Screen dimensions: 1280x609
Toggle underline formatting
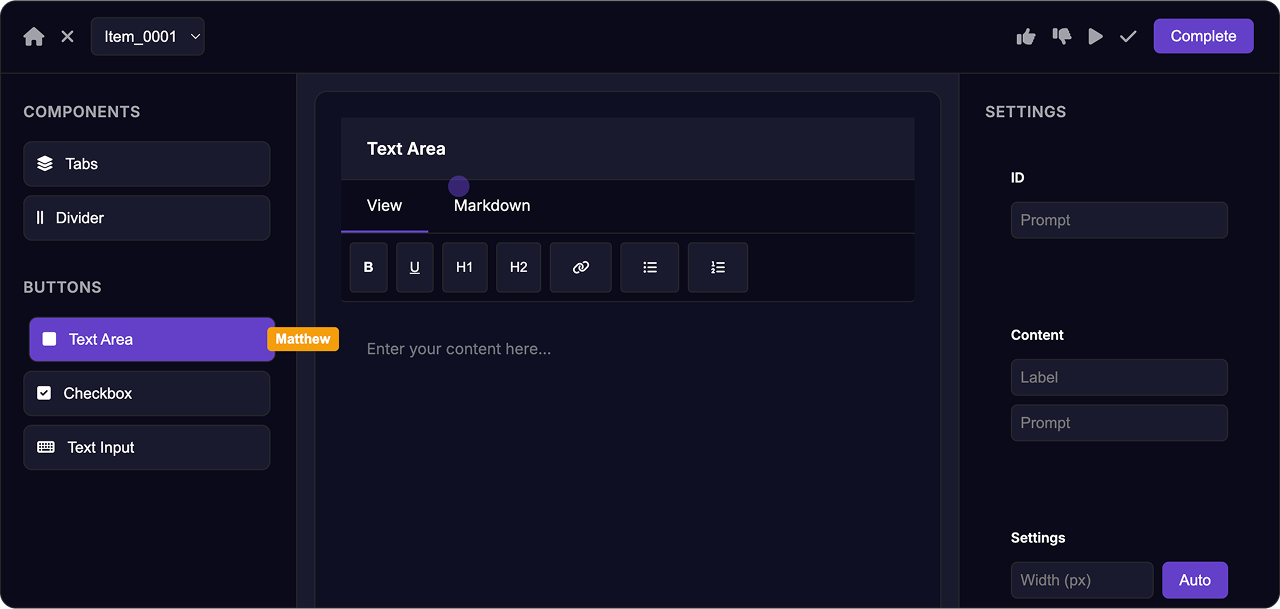coord(415,268)
